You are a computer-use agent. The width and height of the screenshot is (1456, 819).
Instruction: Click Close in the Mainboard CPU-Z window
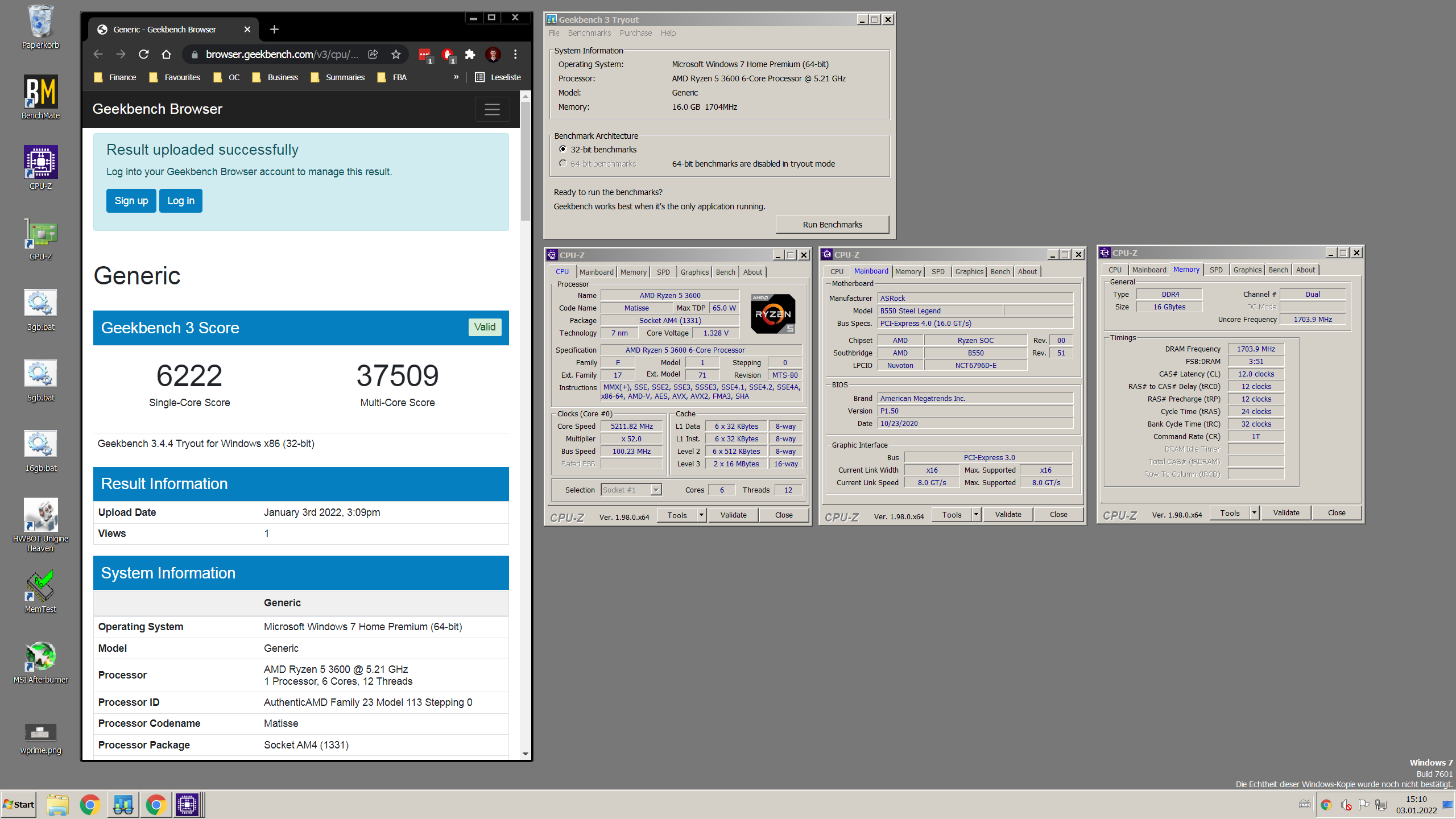pos(1058,514)
